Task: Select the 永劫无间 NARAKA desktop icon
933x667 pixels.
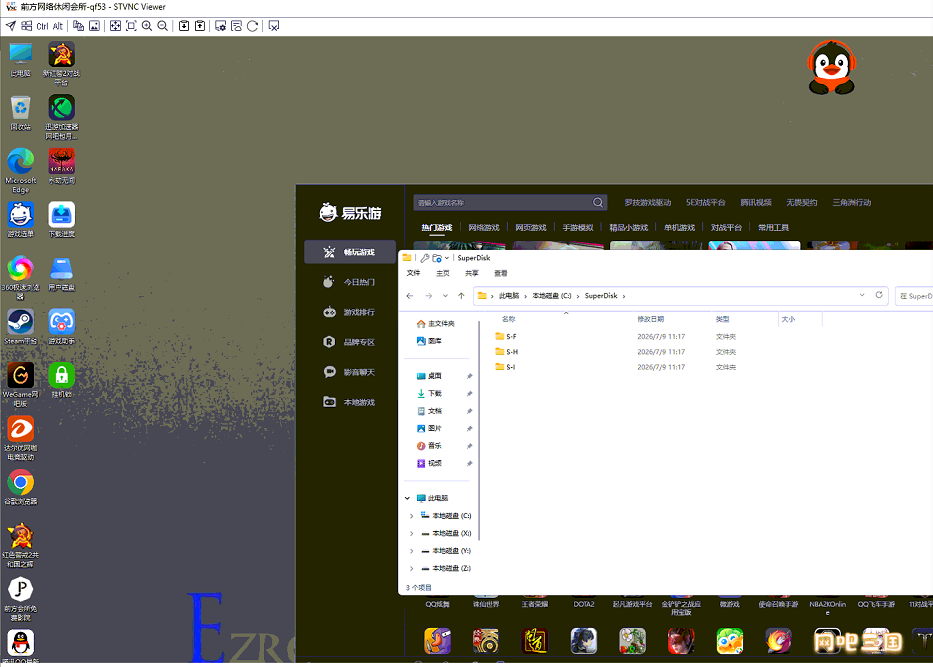Action: click(61, 166)
